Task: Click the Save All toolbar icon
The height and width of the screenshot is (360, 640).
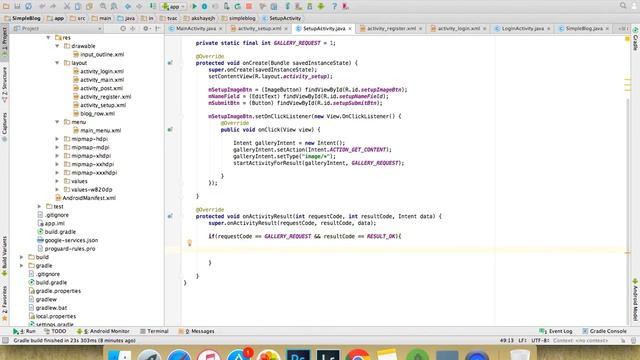Action: (x=17, y=6)
